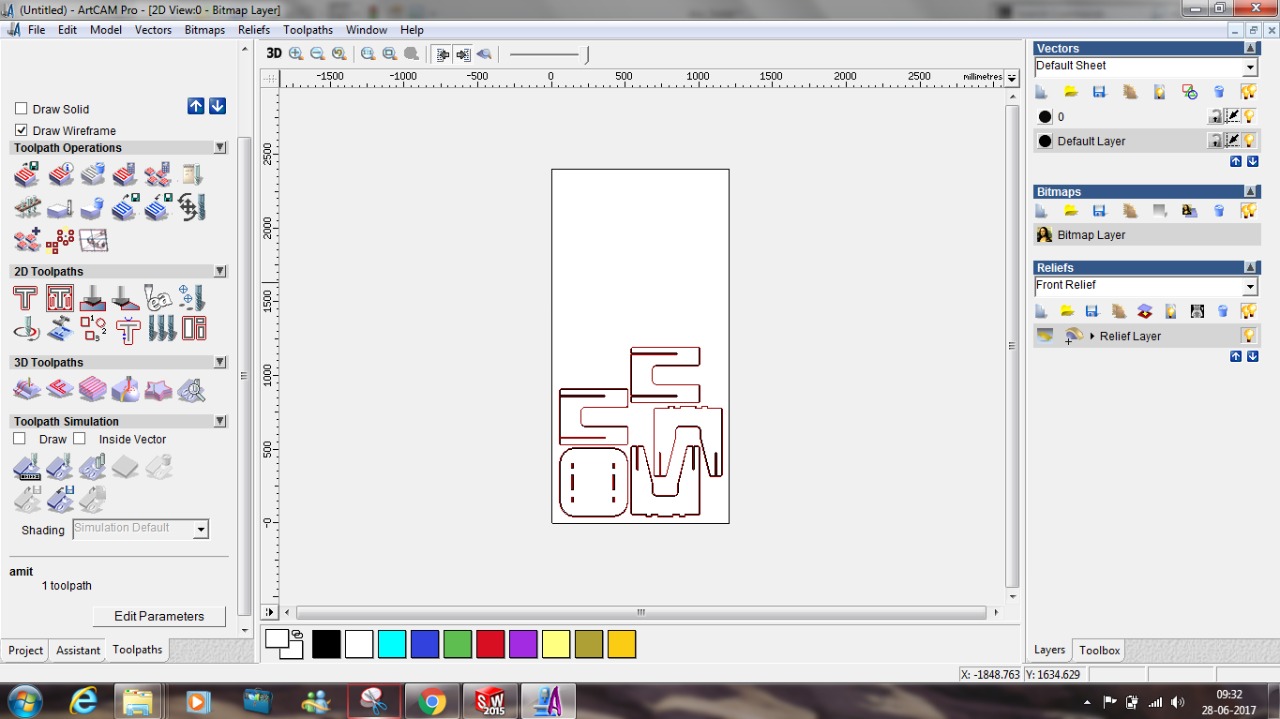Open a vector layer from folder icon
Viewport: 1280px width, 719px height.
click(x=1070, y=92)
